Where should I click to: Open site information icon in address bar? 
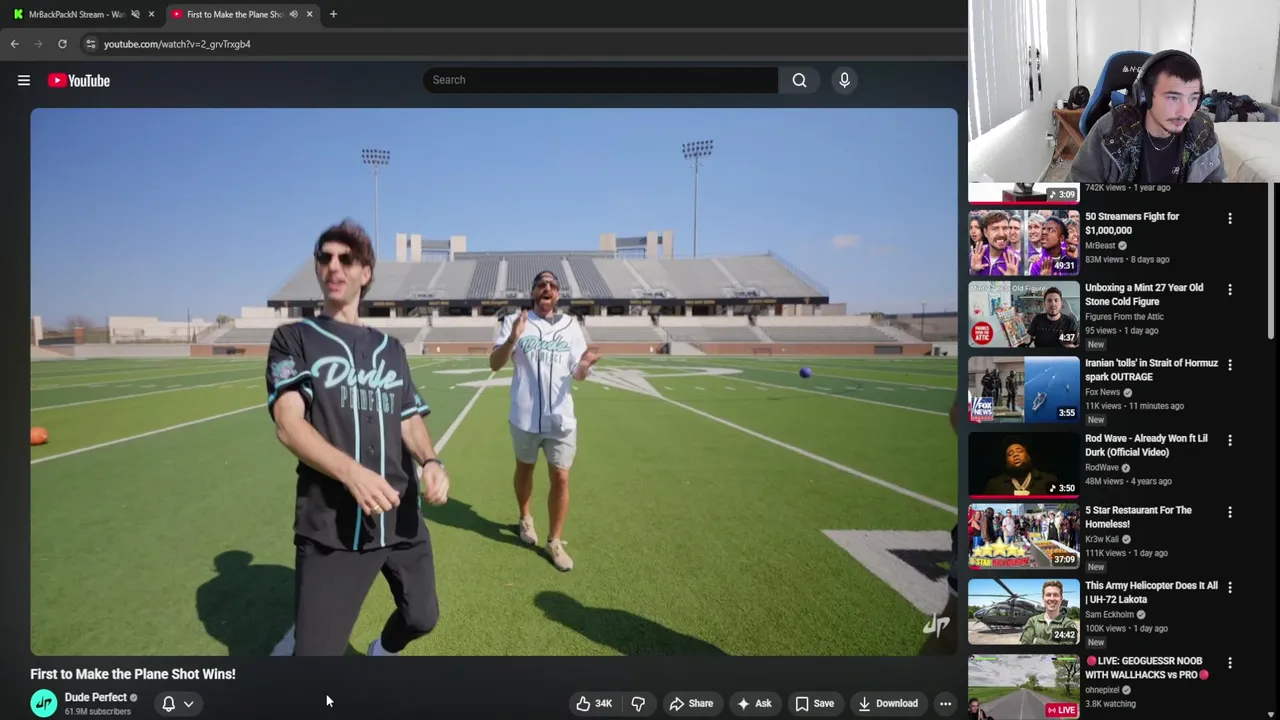(90, 44)
